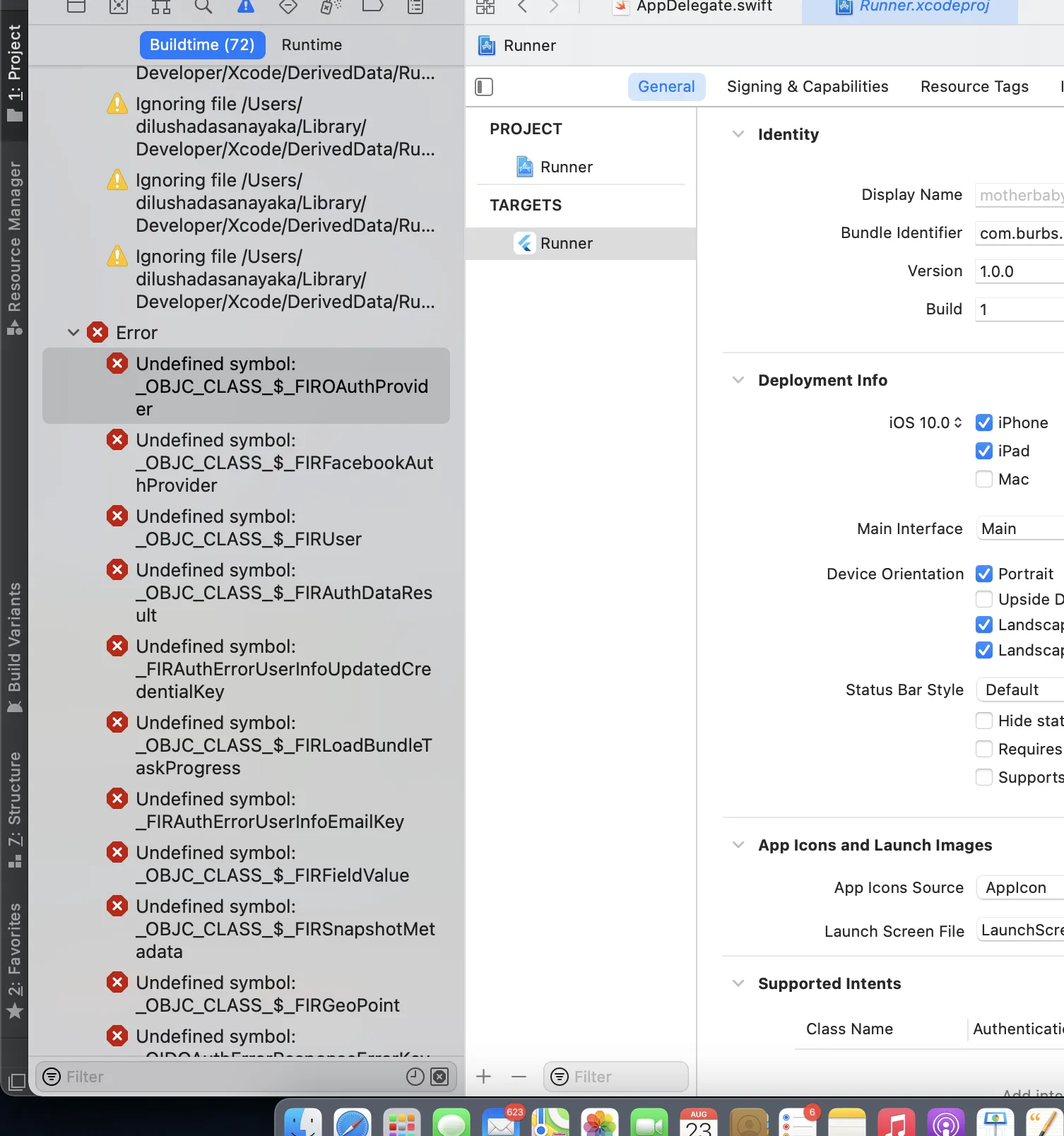Select the General settings tab
Screen dimensions: 1064x1136
click(x=666, y=87)
